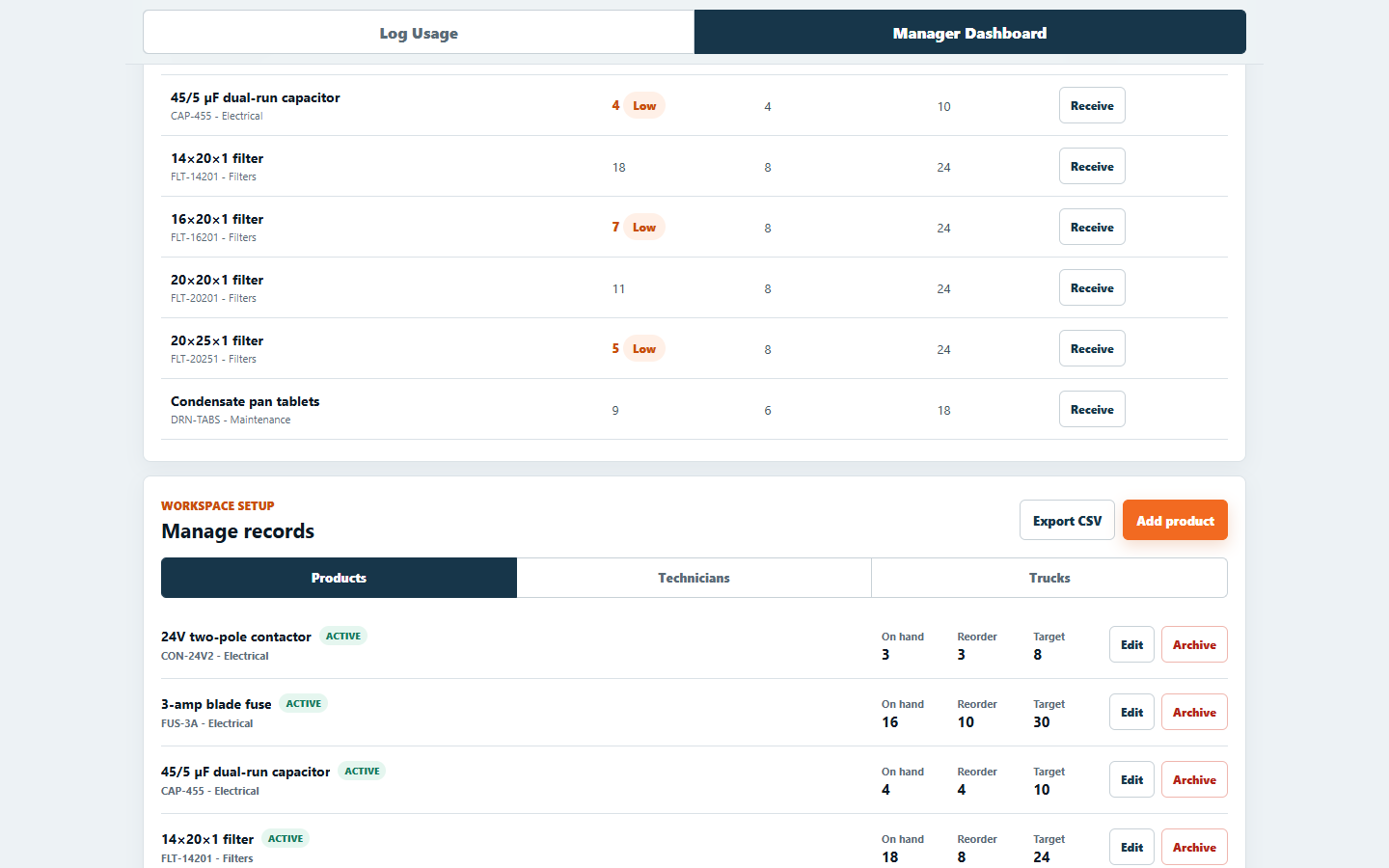Receive stock for 45/5 µF dual-run capacitor
This screenshot has height=868, width=1389.
(x=1092, y=106)
